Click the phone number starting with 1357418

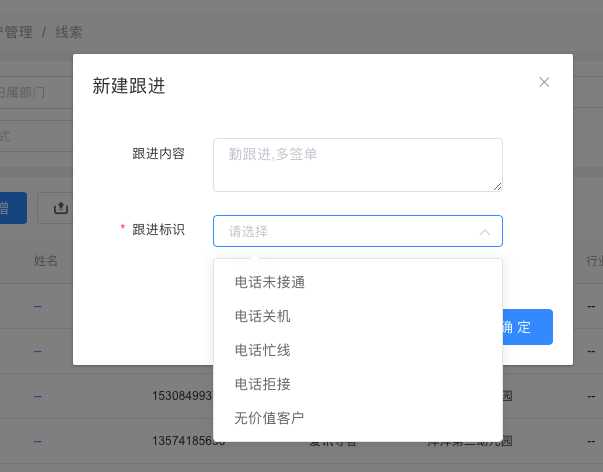188,440
